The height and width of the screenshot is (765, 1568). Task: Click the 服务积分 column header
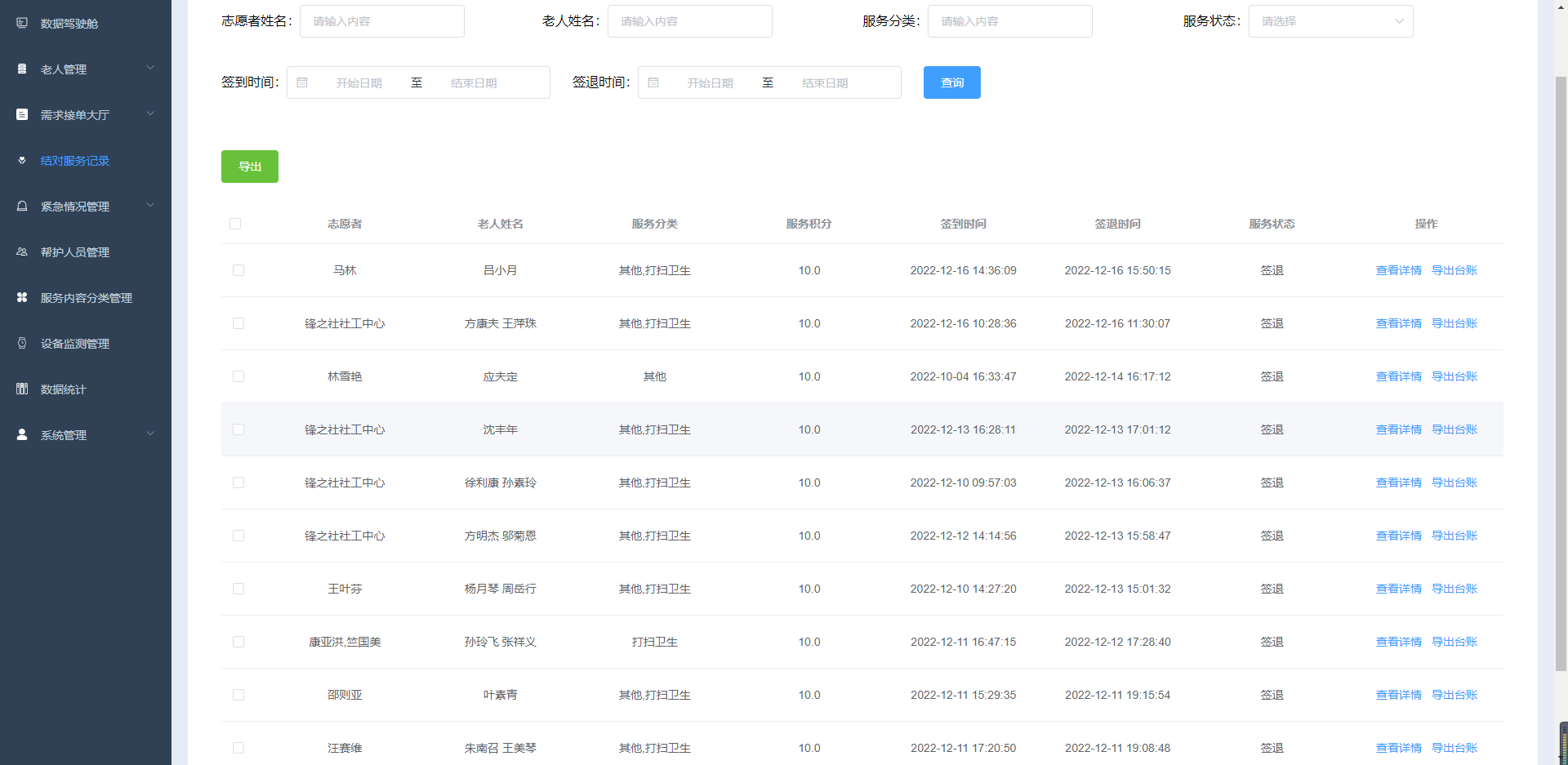click(809, 224)
